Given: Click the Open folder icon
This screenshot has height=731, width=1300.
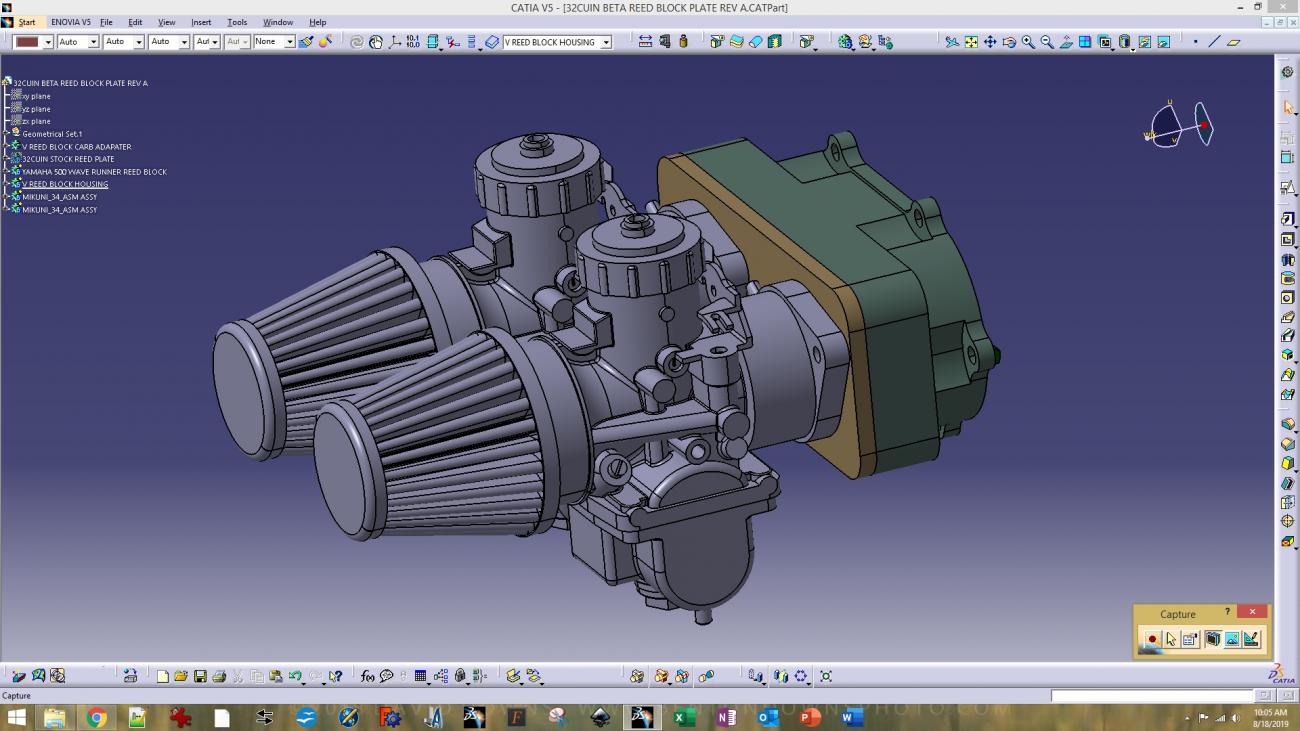Looking at the screenshot, I should [x=181, y=676].
